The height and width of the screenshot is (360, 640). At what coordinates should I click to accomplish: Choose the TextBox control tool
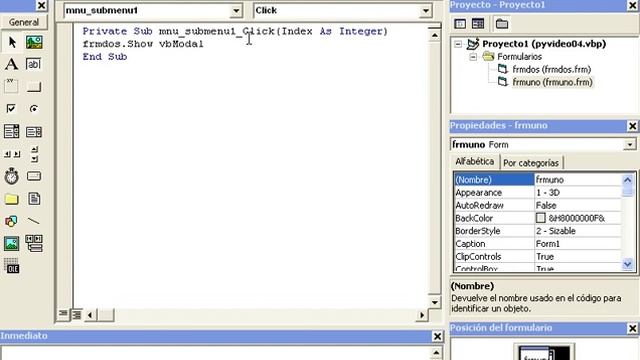click(33, 64)
